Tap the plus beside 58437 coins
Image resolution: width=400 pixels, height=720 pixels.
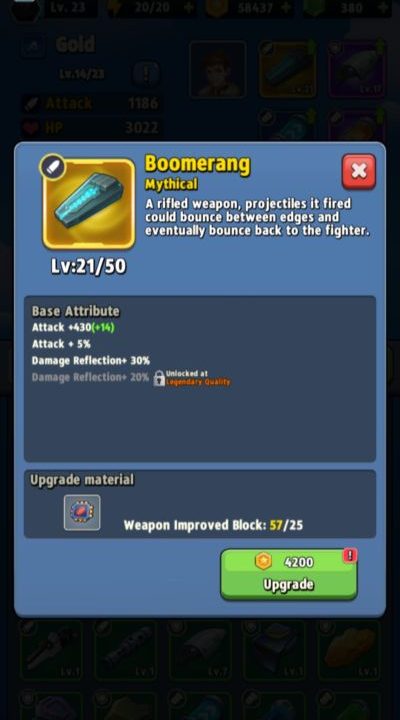[286, 7]
